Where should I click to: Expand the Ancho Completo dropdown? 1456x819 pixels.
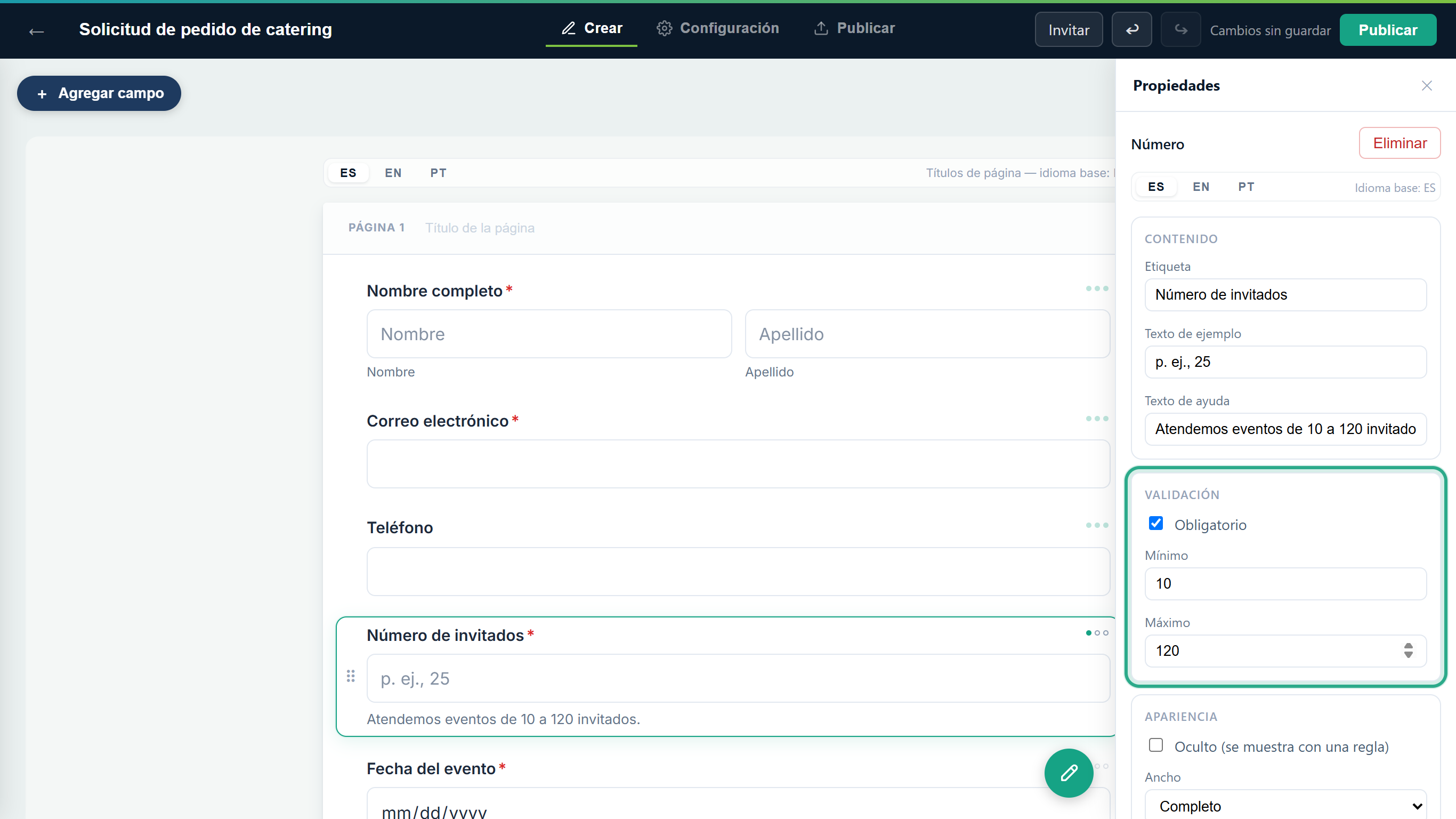[1285, 806]
